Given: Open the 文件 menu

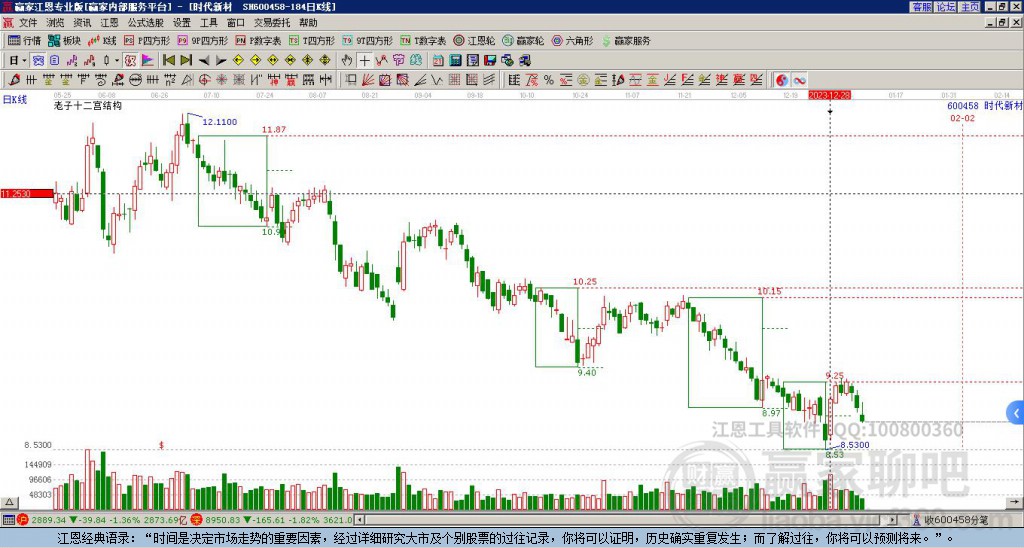Looking at the screenshot, I should (28, 23).
